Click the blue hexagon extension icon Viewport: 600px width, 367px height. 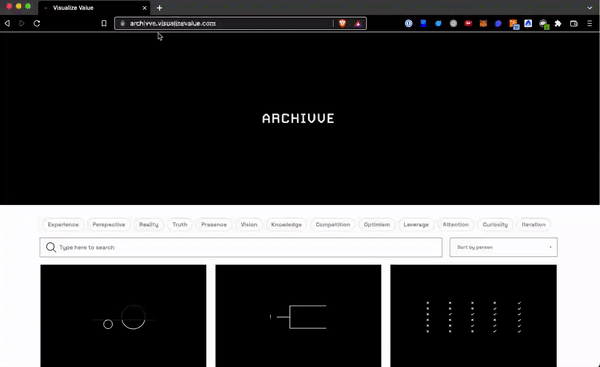coord(498,23)
